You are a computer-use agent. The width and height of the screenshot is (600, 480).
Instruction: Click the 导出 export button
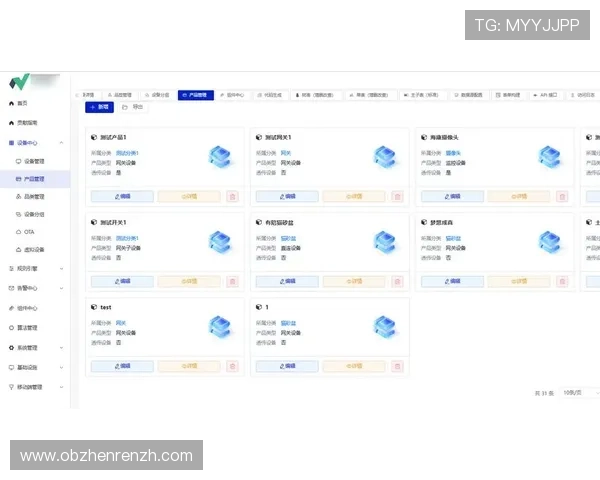click(132, 107)
